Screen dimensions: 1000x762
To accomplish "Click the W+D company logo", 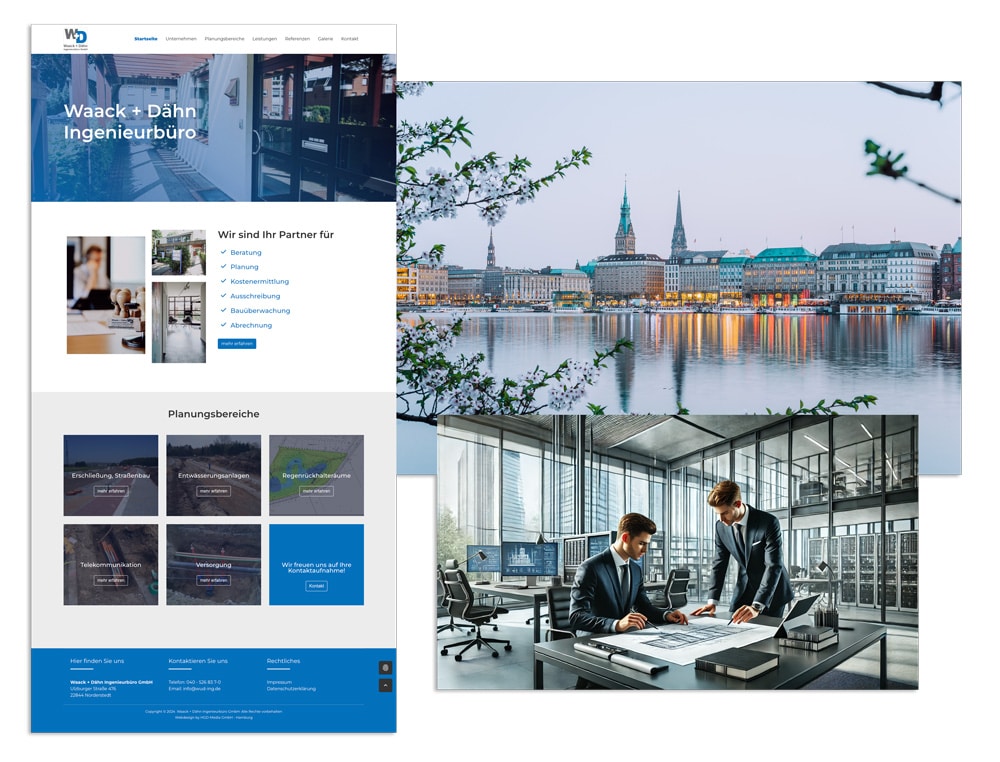I will pyautogui.click(x=74, y=36).
